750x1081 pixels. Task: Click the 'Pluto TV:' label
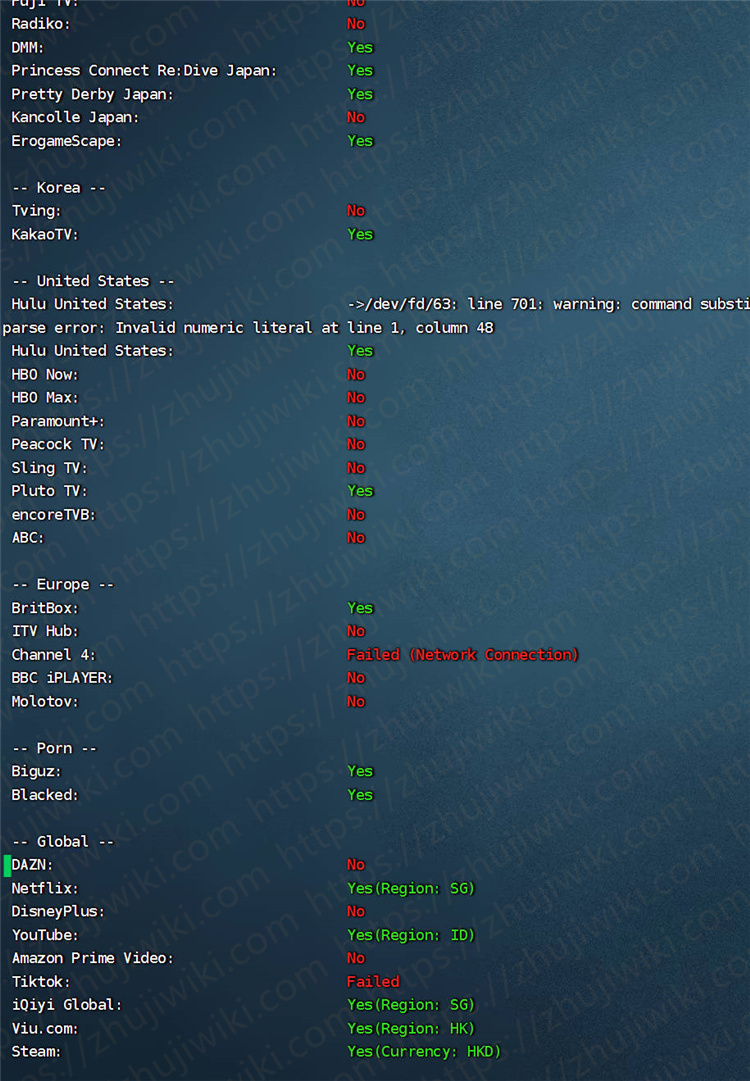click(50, 492)
